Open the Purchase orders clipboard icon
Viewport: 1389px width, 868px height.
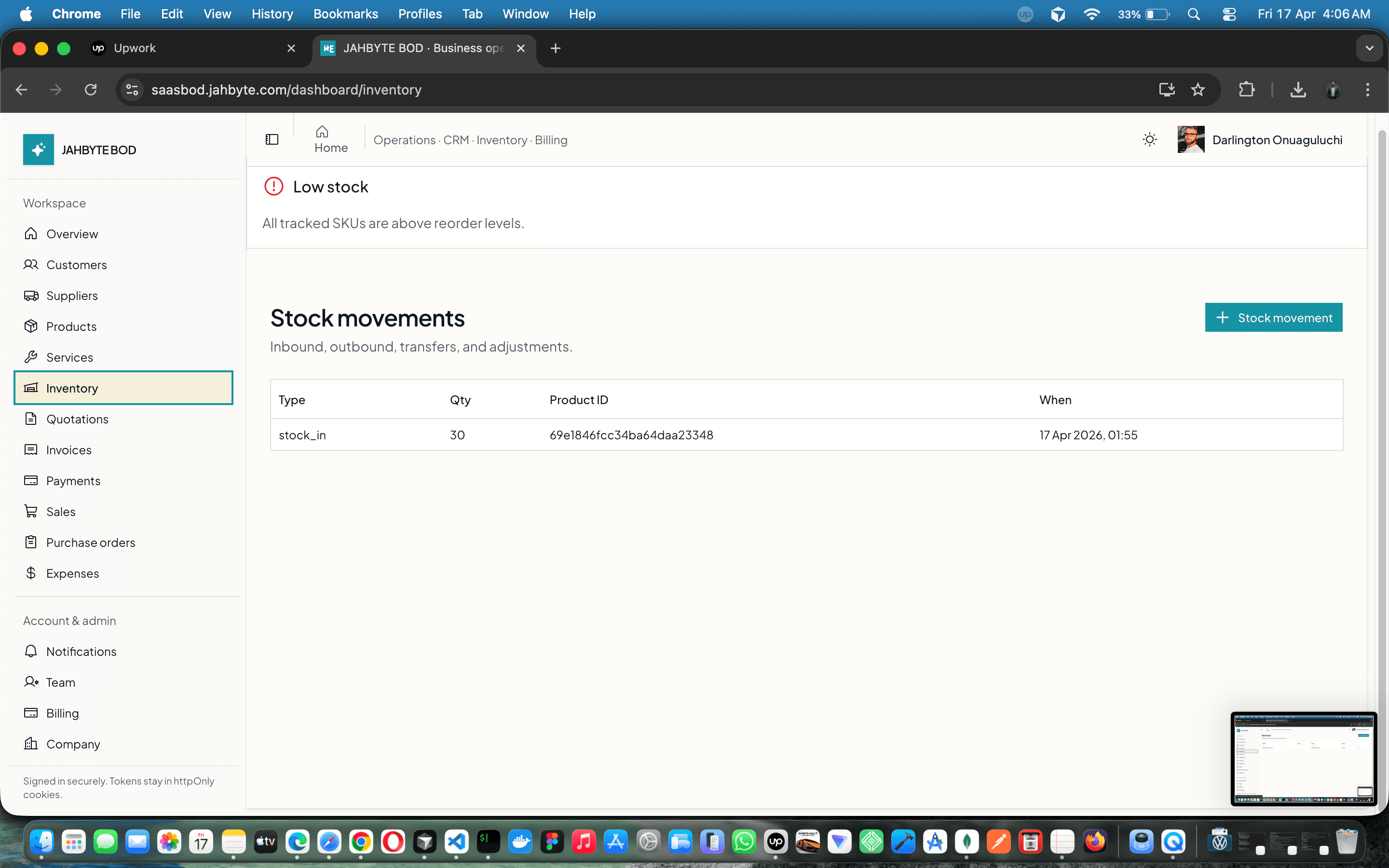click(31, 542)
